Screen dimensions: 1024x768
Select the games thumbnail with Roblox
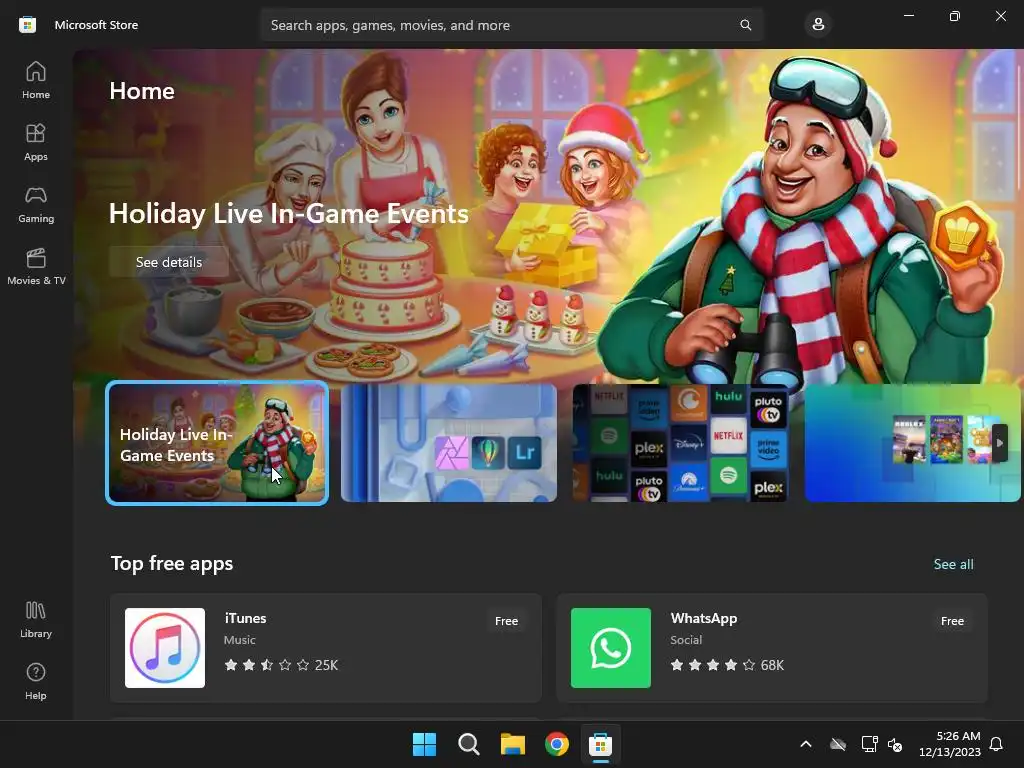pos(912,443)
